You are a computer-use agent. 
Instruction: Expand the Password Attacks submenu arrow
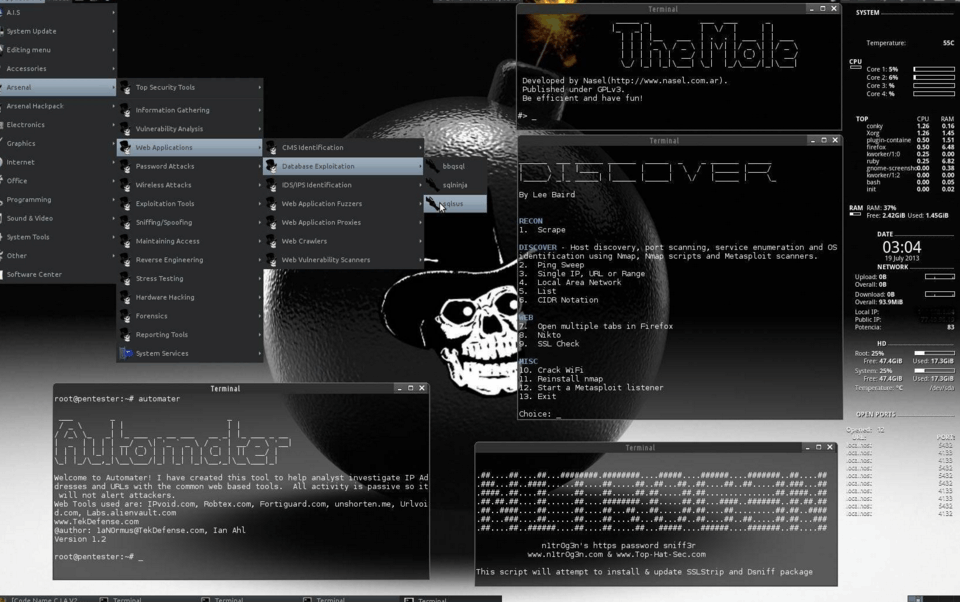pyautogui.click(x=259, y=166)
